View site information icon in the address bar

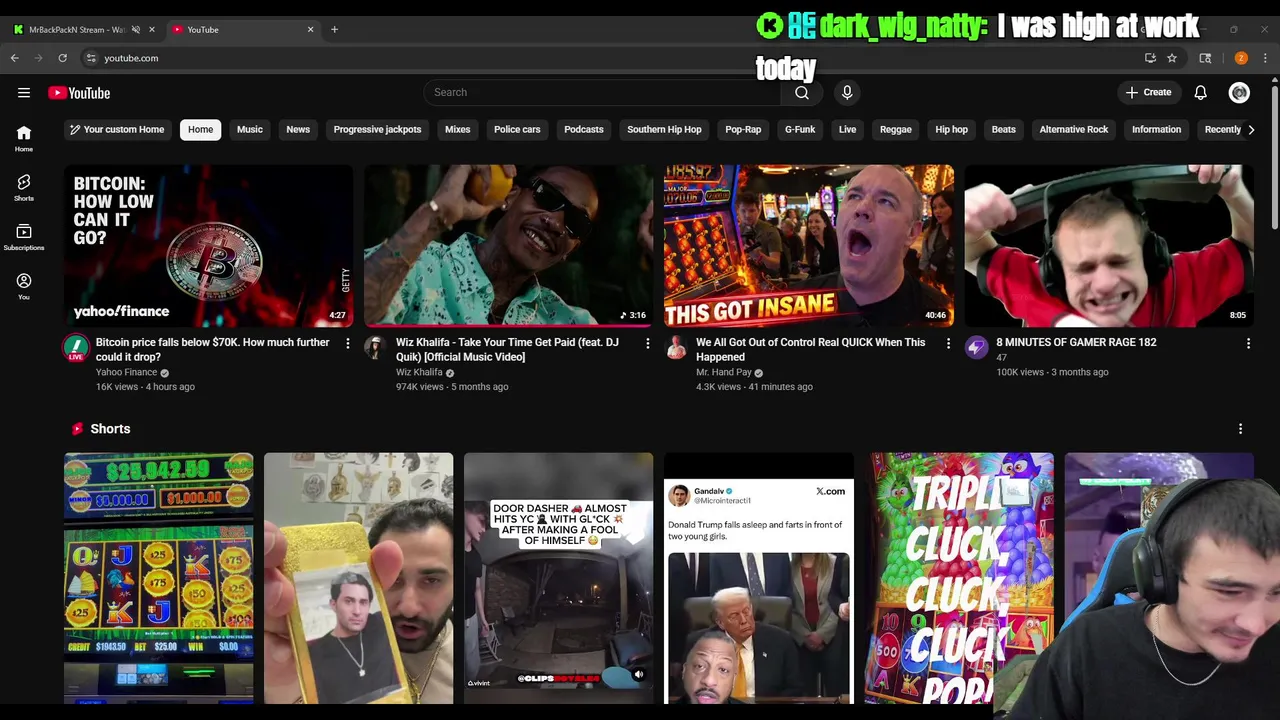click(x=91, y=58)
